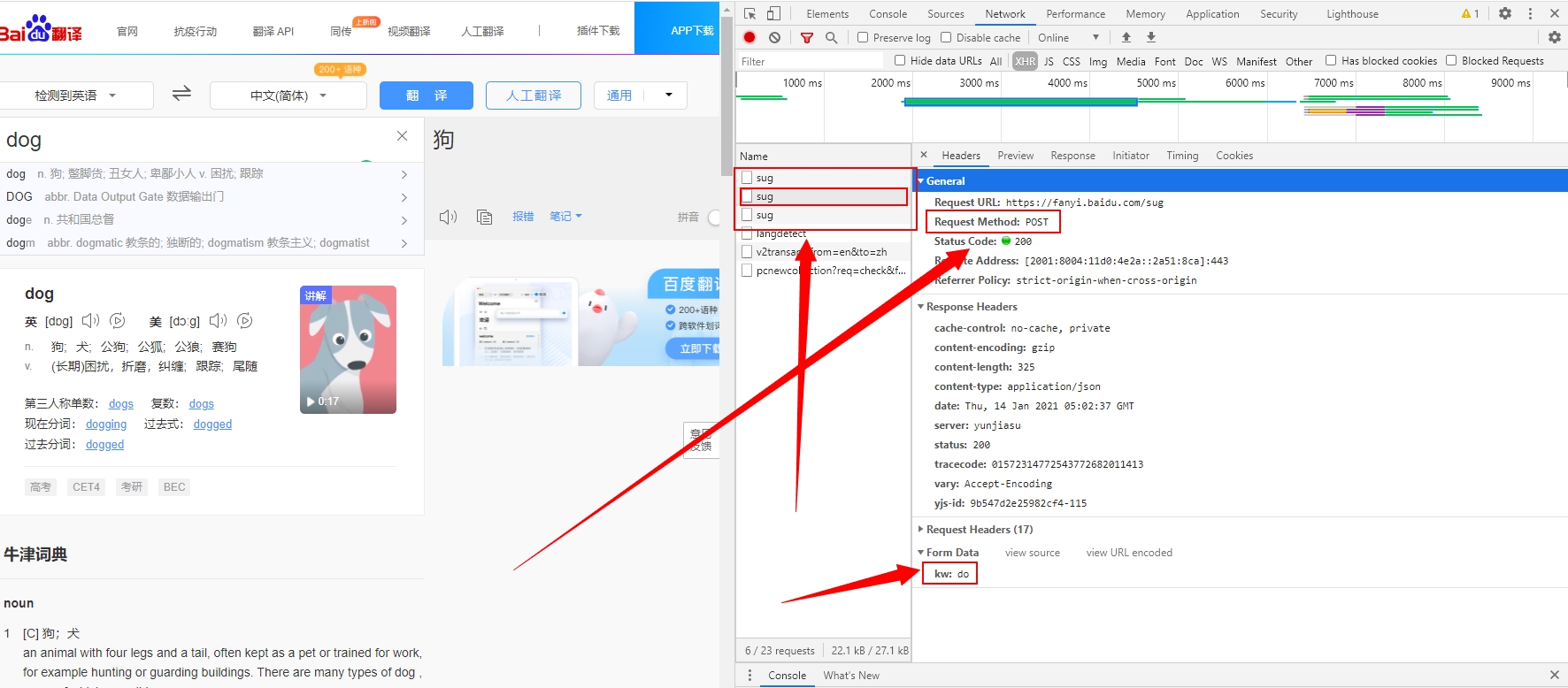
Task: Click the 人工翻译 outlined button
Action: 534,96
